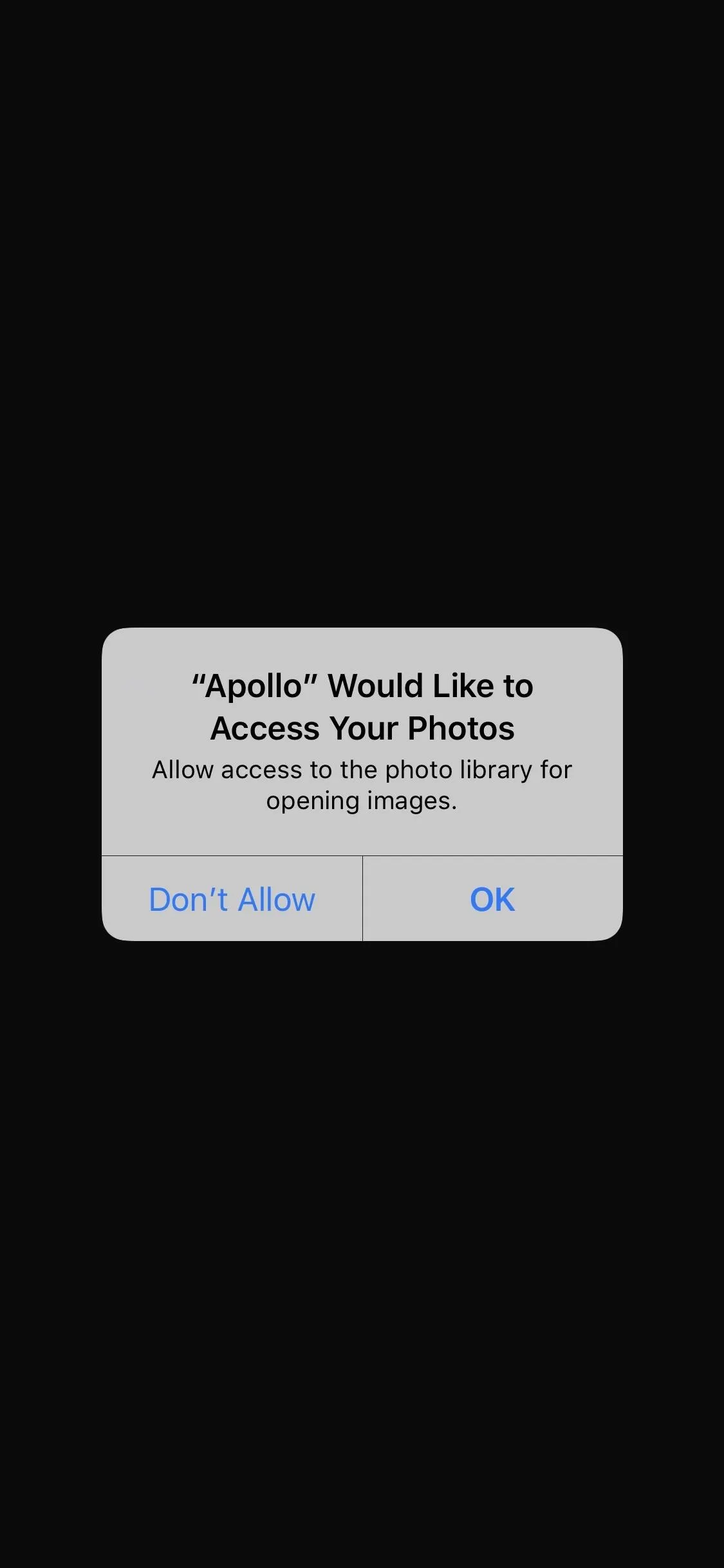Deny Apollo access to your photos
The height and width of the screenshot is (1568, 724).
(232, 899)
